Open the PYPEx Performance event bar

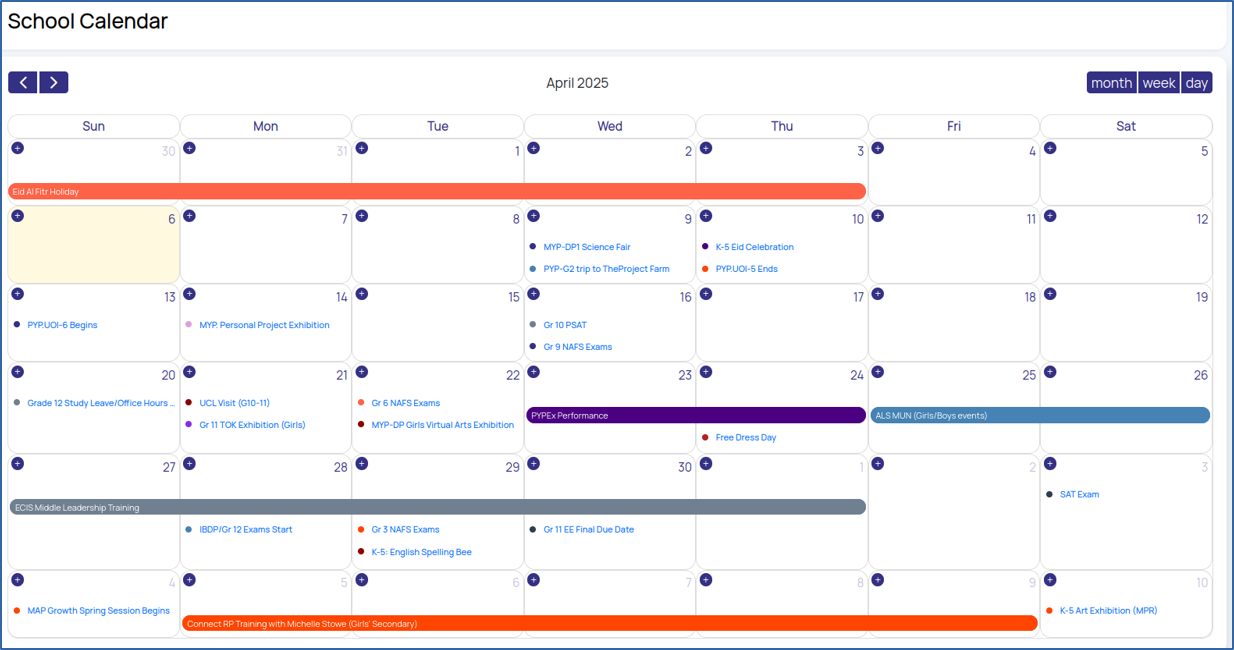coord(695,415)
